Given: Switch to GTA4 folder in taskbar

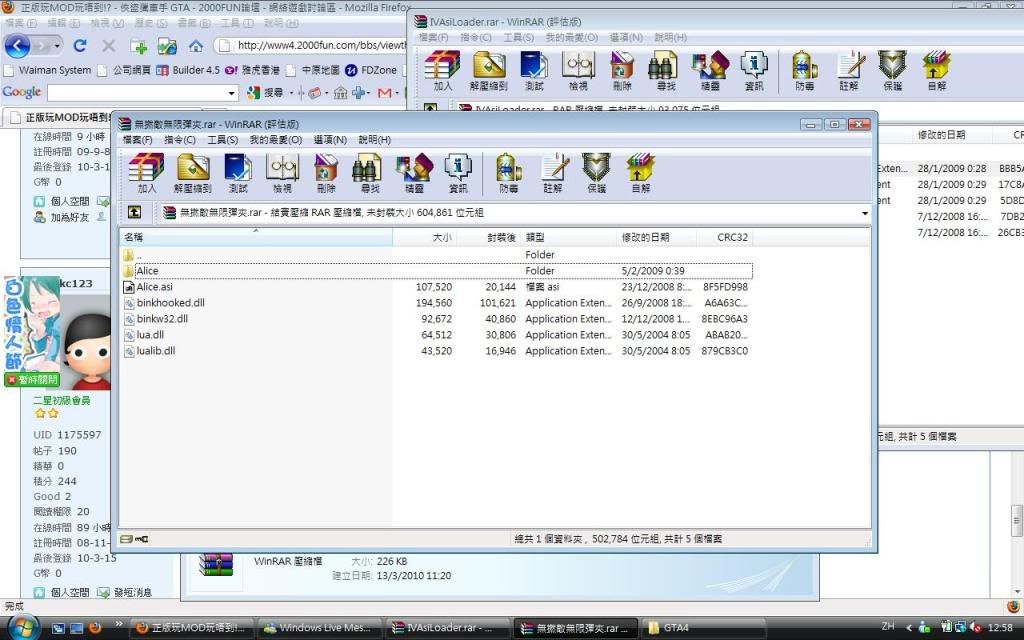Looking at the screenshot, I should (x=676, y=628).
